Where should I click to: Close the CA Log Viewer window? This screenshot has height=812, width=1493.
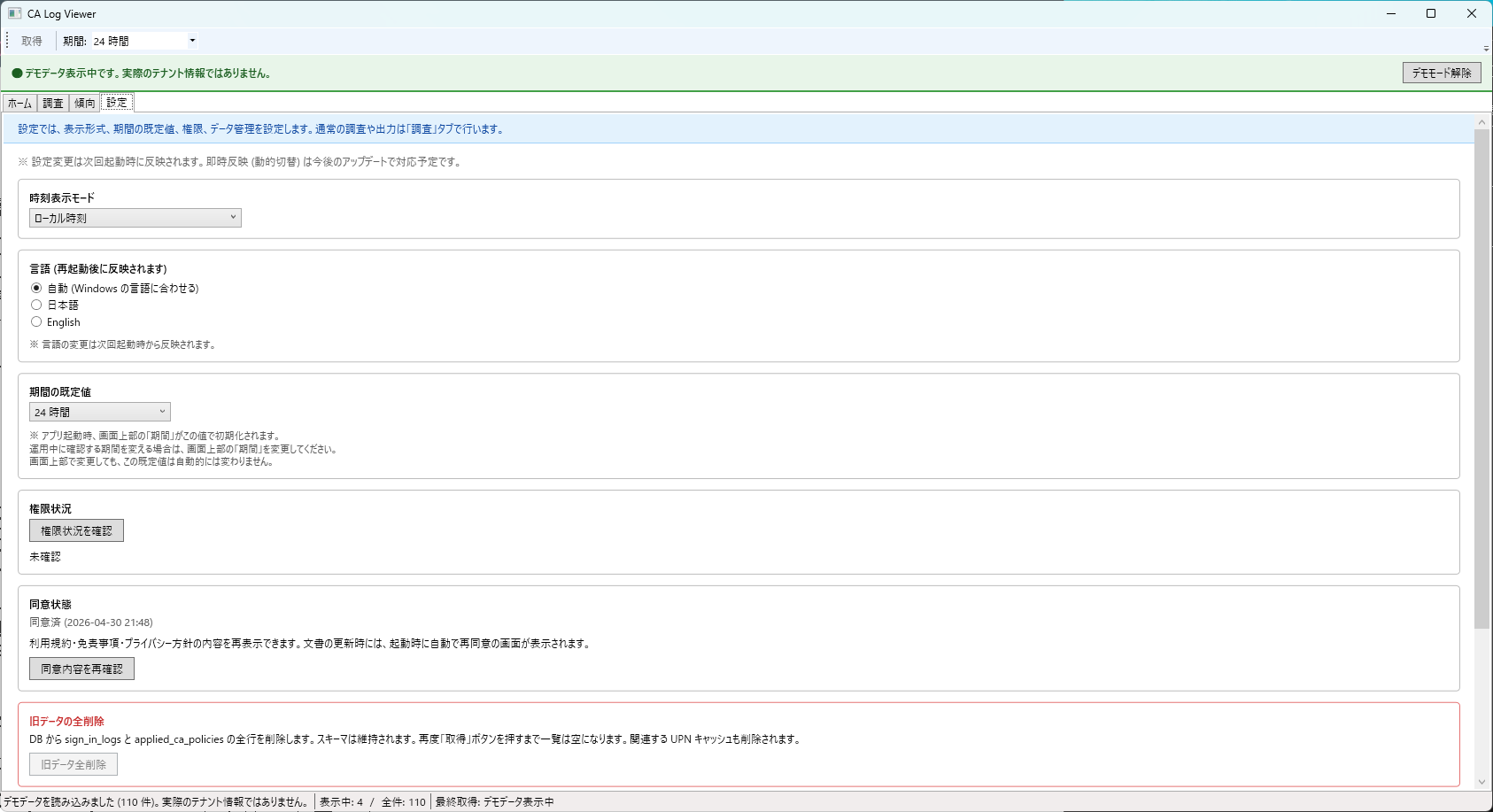[x=1472, y=13]
